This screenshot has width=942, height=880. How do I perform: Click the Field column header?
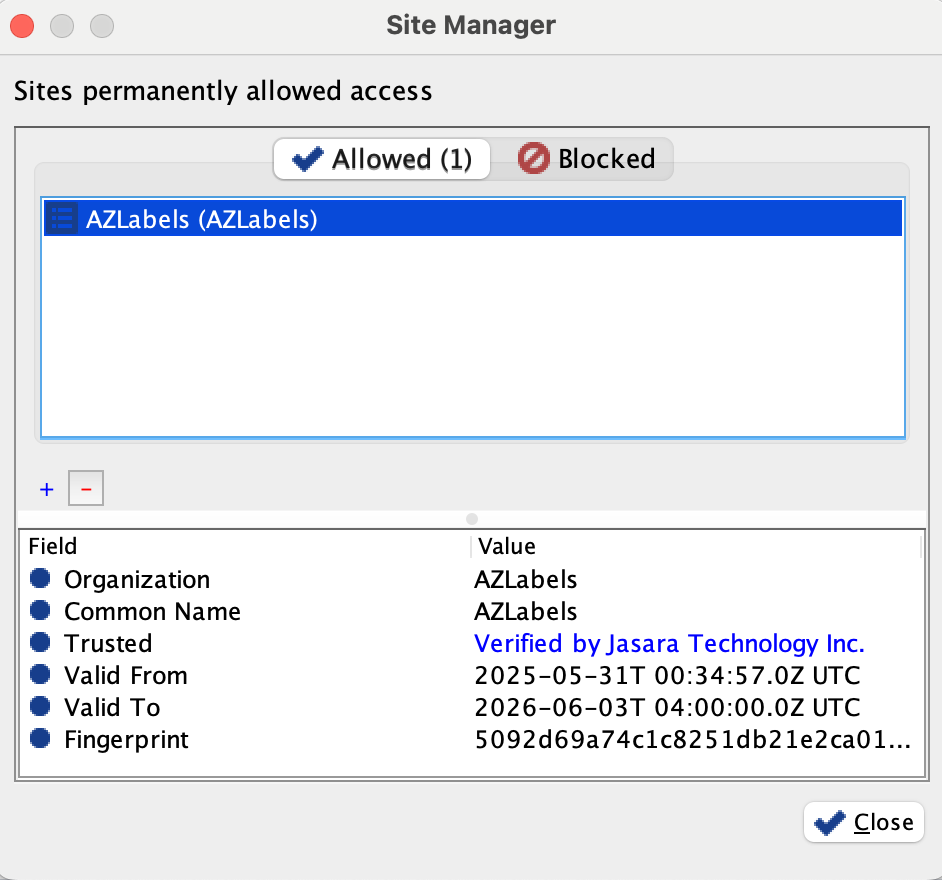(x=53, y=546)
